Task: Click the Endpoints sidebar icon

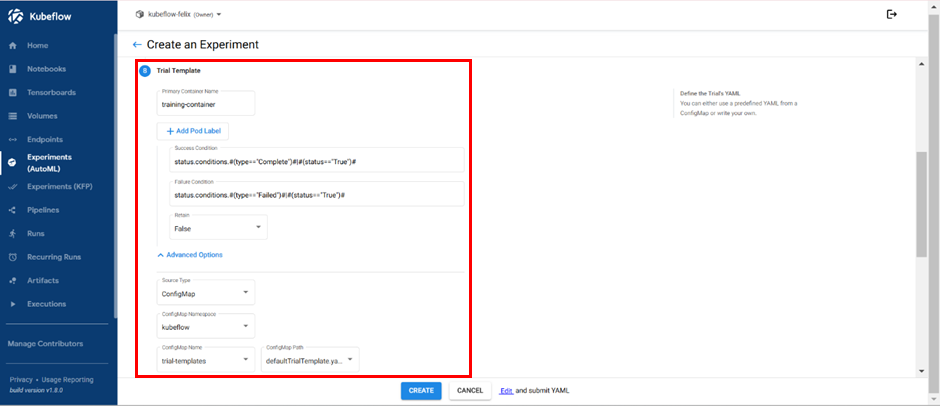Action: point(13,140)
